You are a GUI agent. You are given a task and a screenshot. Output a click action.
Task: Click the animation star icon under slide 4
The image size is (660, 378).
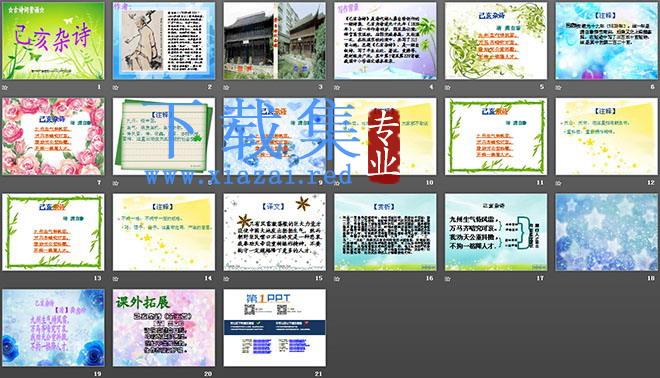click(337, 88)
